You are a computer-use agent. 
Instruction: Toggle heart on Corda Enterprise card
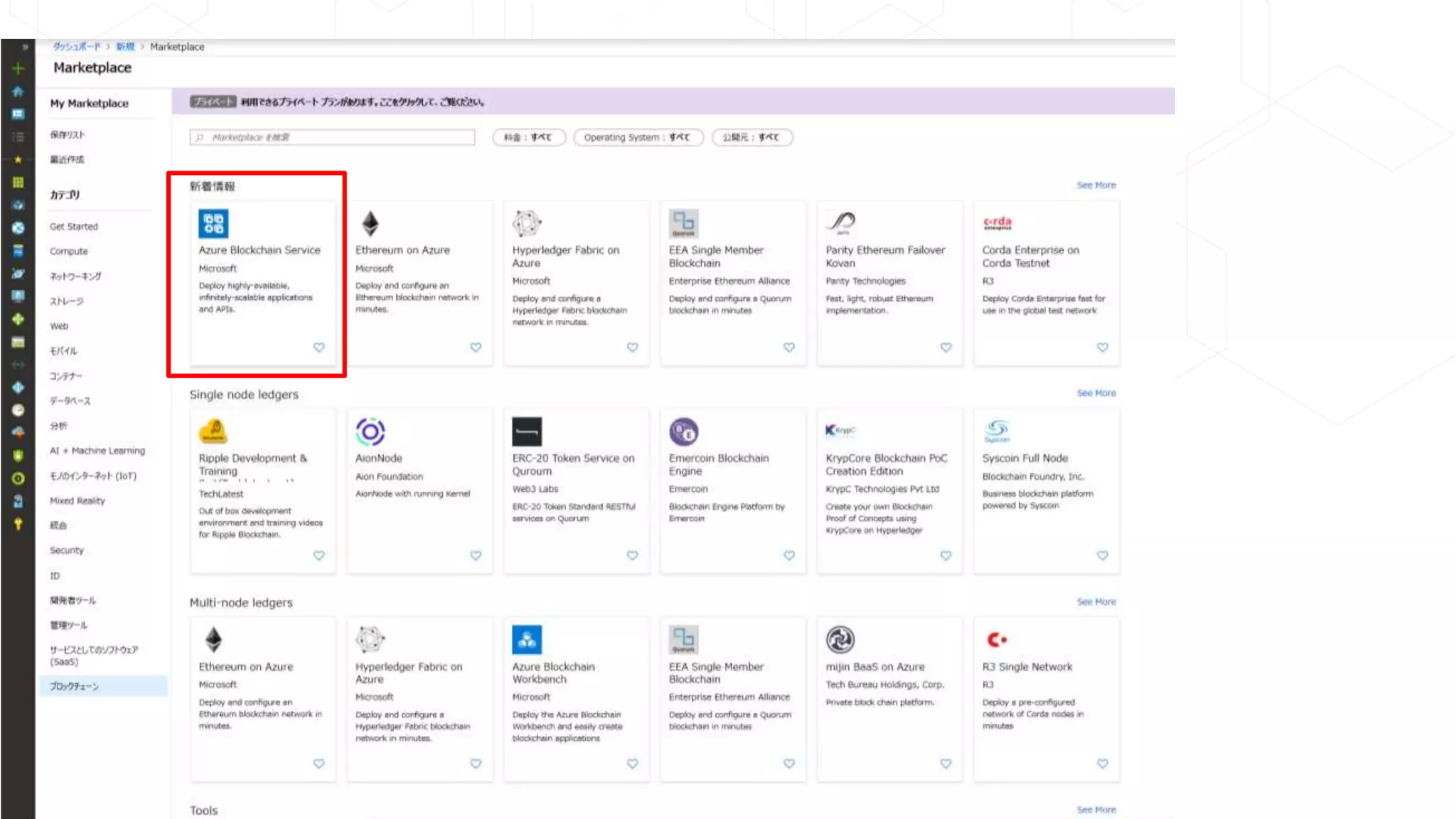pyautogui.click(x=1102, y=347)
